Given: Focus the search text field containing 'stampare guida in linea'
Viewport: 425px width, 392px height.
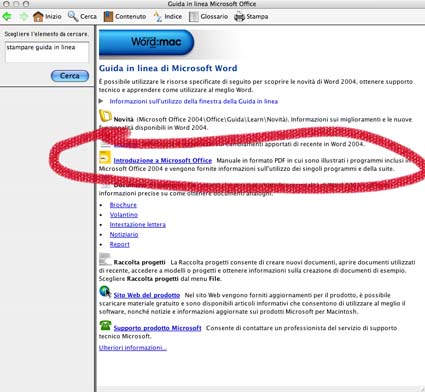Looking at the screenshot, I should 47,52.
